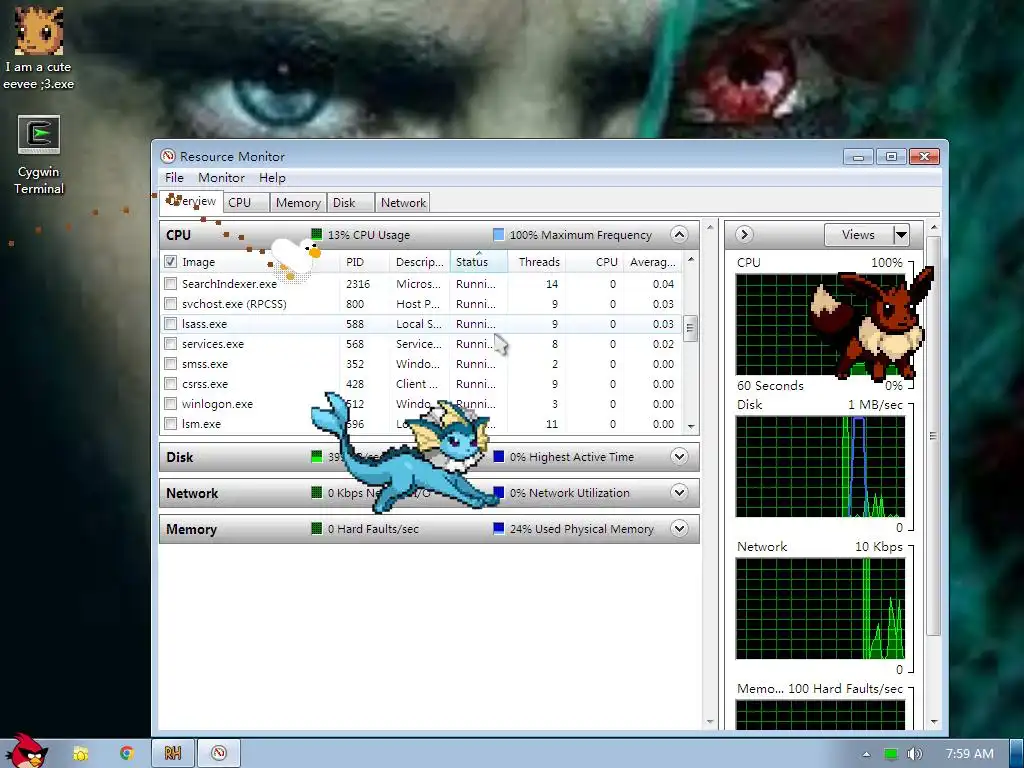
Task: Launch Chrome from the taskbar
Action: (126, 754)
